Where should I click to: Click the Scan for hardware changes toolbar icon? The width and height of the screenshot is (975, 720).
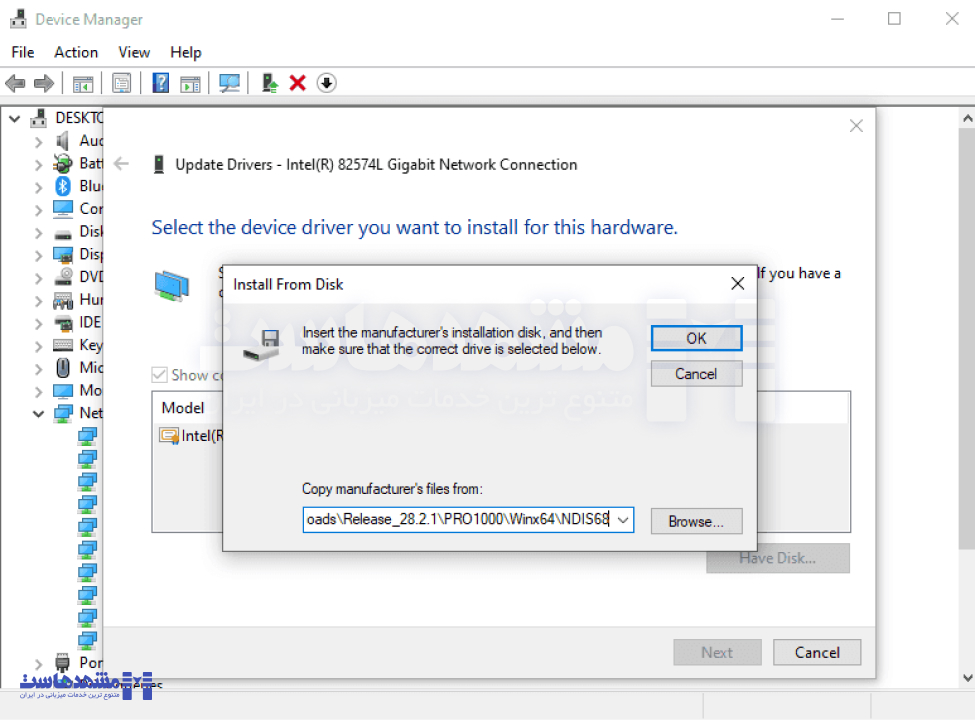click(230, 83)
